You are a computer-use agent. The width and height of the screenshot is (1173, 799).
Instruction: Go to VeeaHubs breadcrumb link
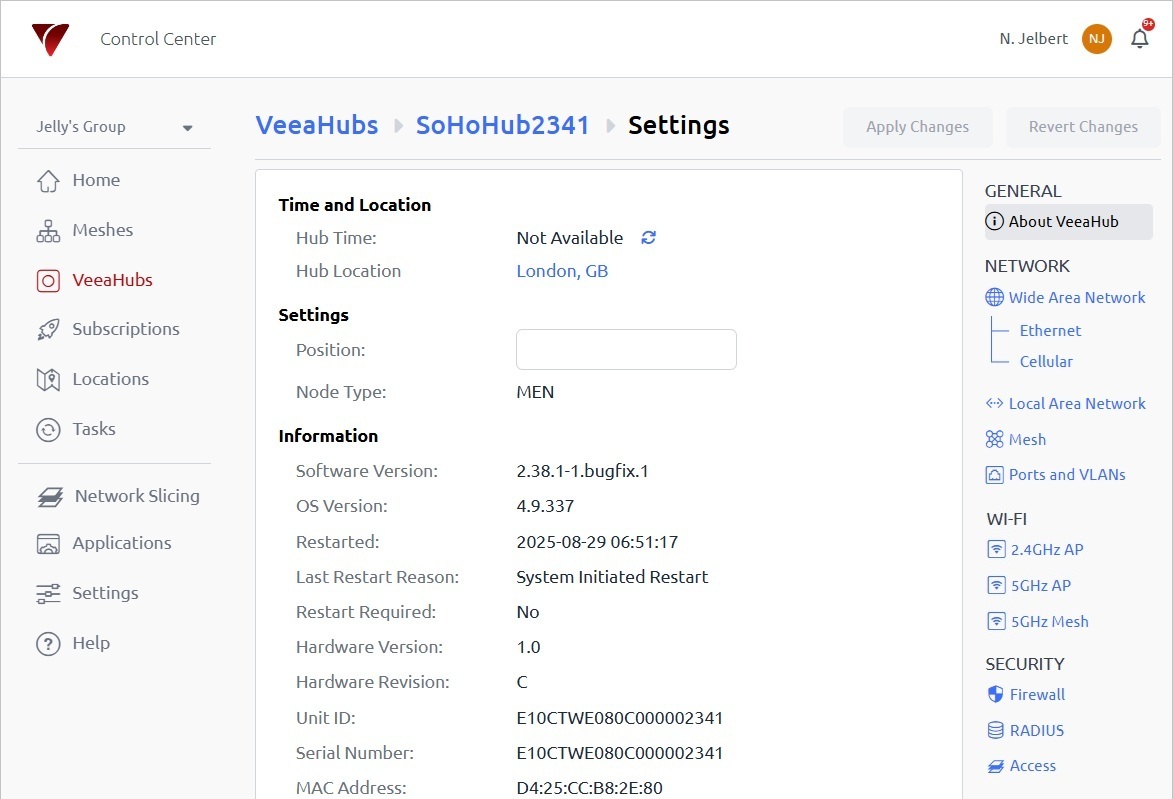click(317, 126)
